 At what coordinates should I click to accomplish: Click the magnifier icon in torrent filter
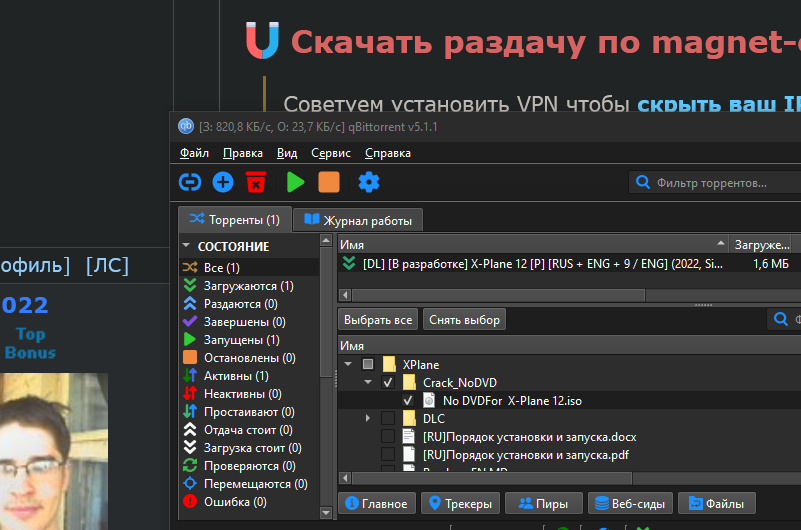[x=643, y=182]
